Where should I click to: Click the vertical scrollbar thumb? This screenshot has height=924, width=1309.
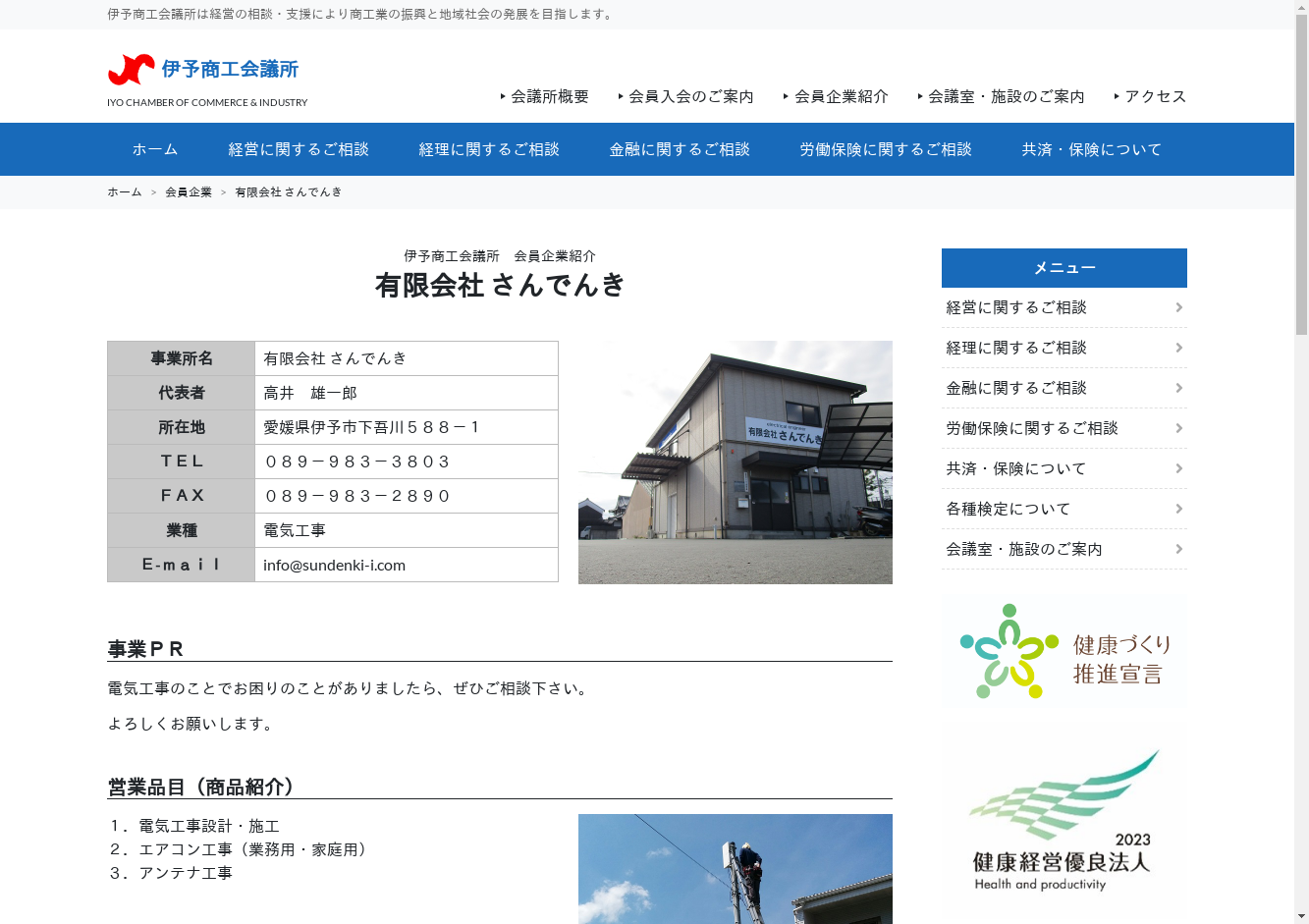click(1301, 175)
